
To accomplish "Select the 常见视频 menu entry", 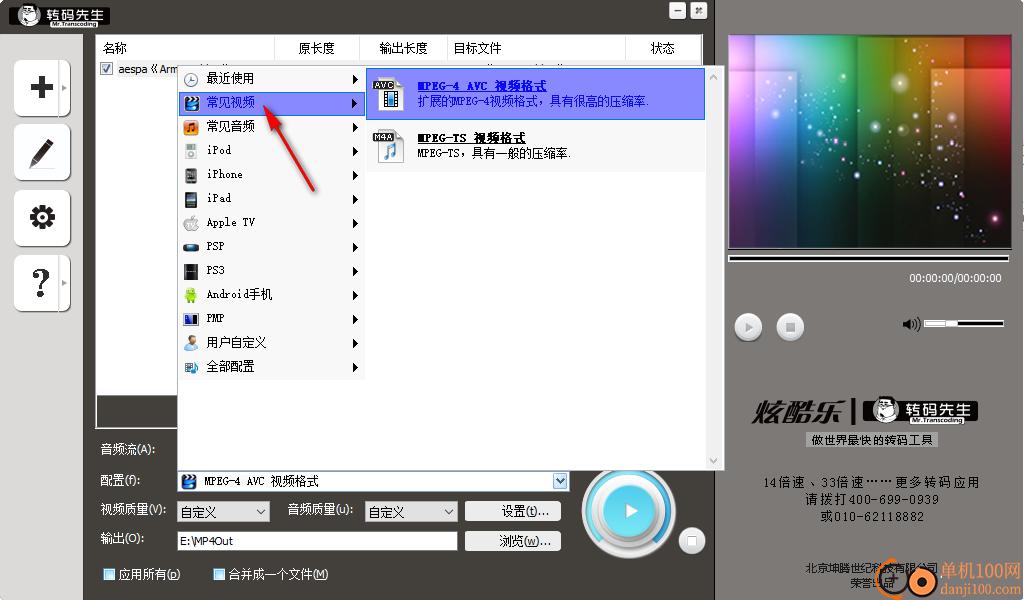I will 271,103.
